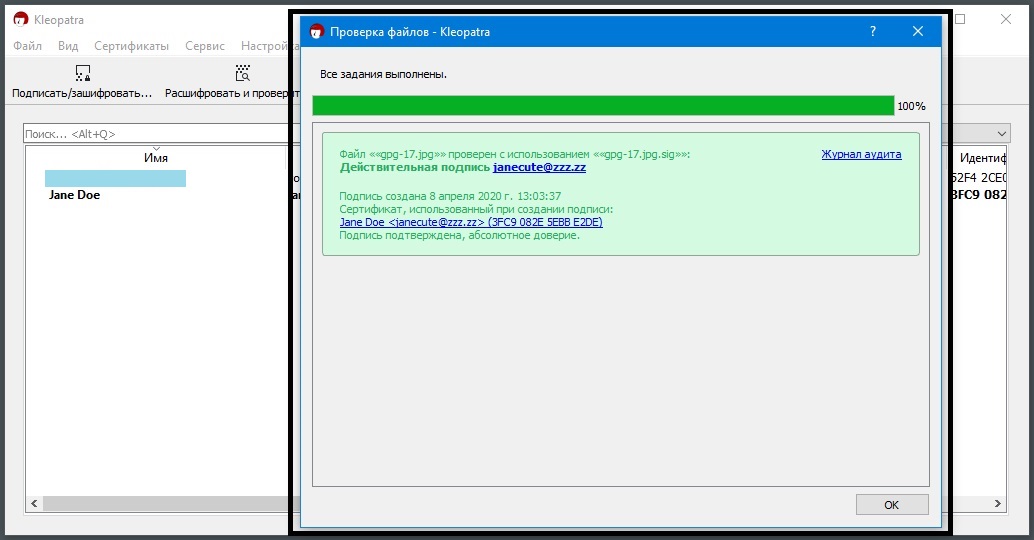Expand the filter dropdown in the main window
The width and height of the screenshot is (1034, 540).
tap(1002, 133)
